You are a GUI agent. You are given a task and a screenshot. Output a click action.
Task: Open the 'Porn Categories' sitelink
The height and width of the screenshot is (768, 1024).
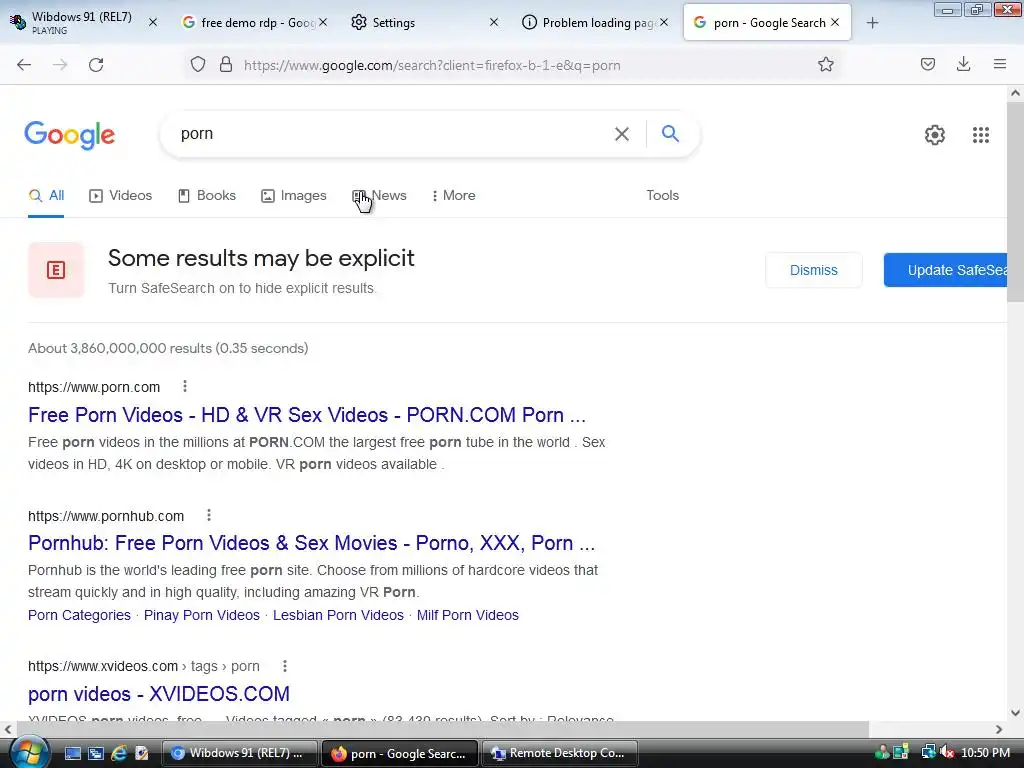[x=79, y=615]
